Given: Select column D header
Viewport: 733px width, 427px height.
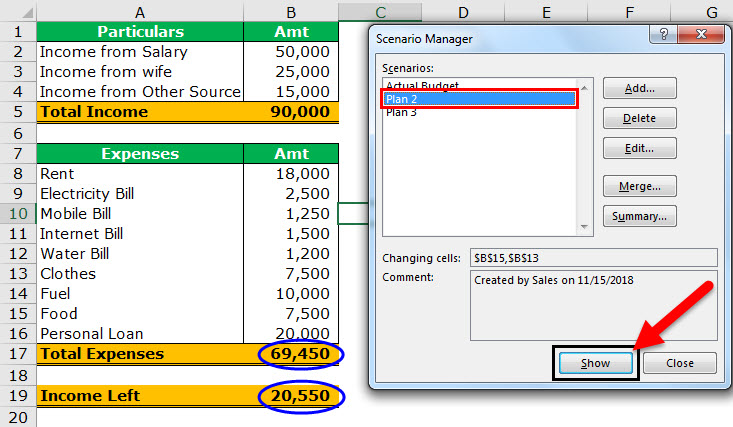Looking at the screenshot, I should (463, 12).
